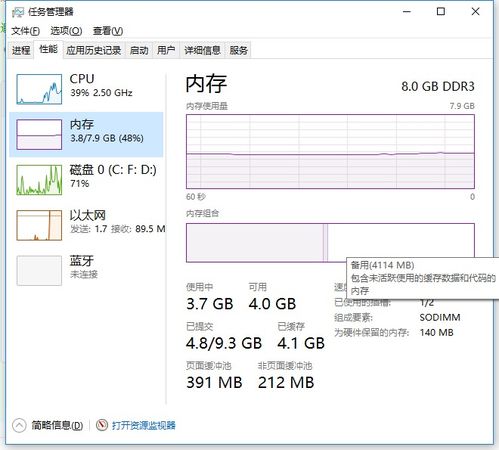499x450 pixels.
Task: Click the 内存组合 composition bar
Action: tap(330, 243)
